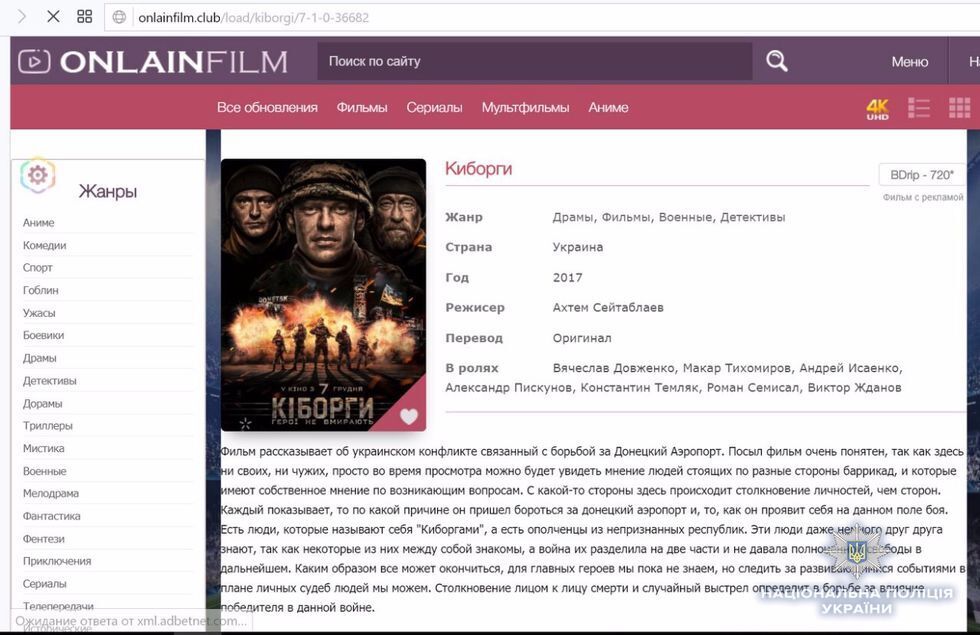Open browser speed dial grid icon
This screenshot has height=635, width=980.
(x=84, y=16)
